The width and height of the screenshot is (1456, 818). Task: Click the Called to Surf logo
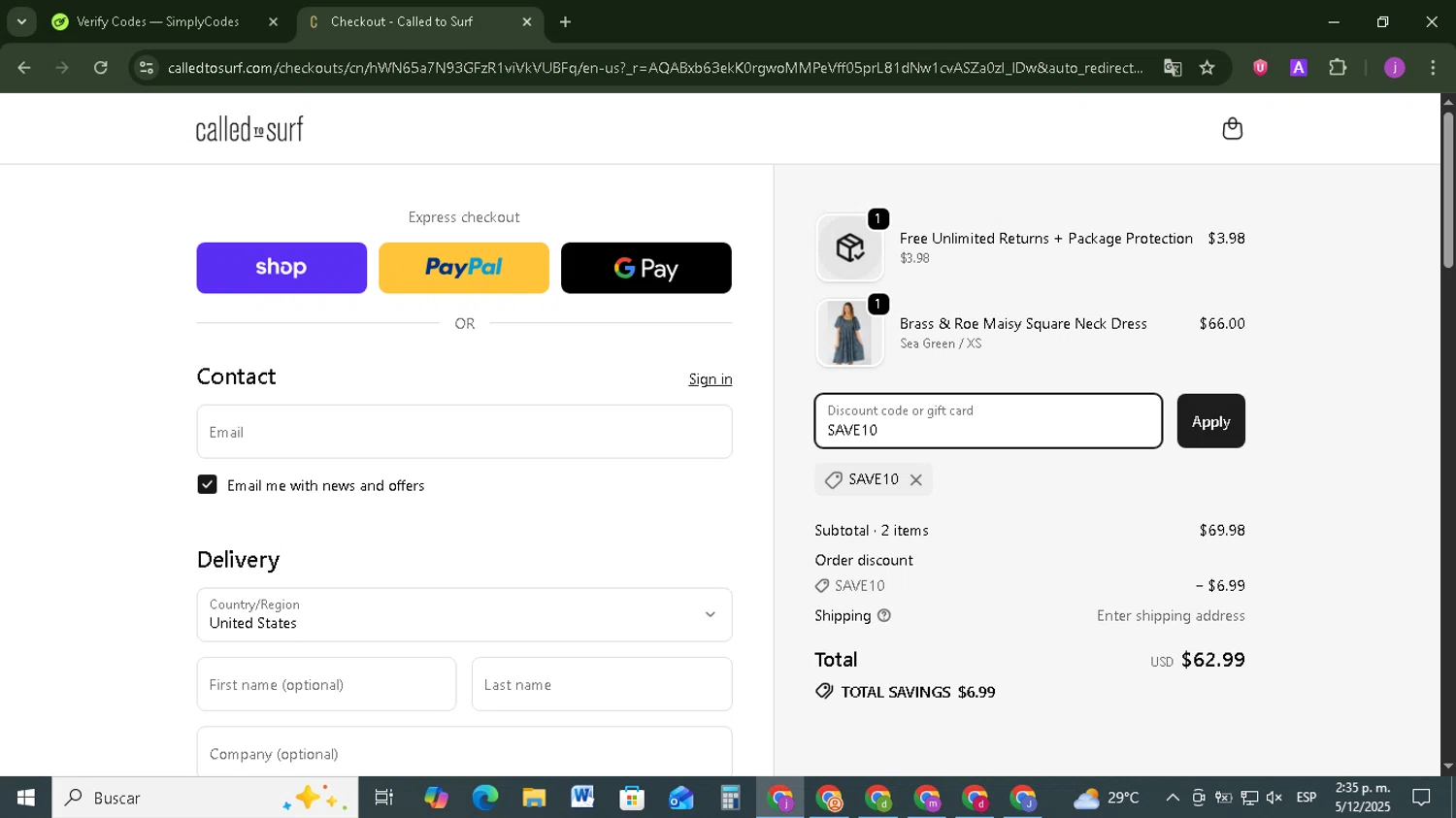249,129
